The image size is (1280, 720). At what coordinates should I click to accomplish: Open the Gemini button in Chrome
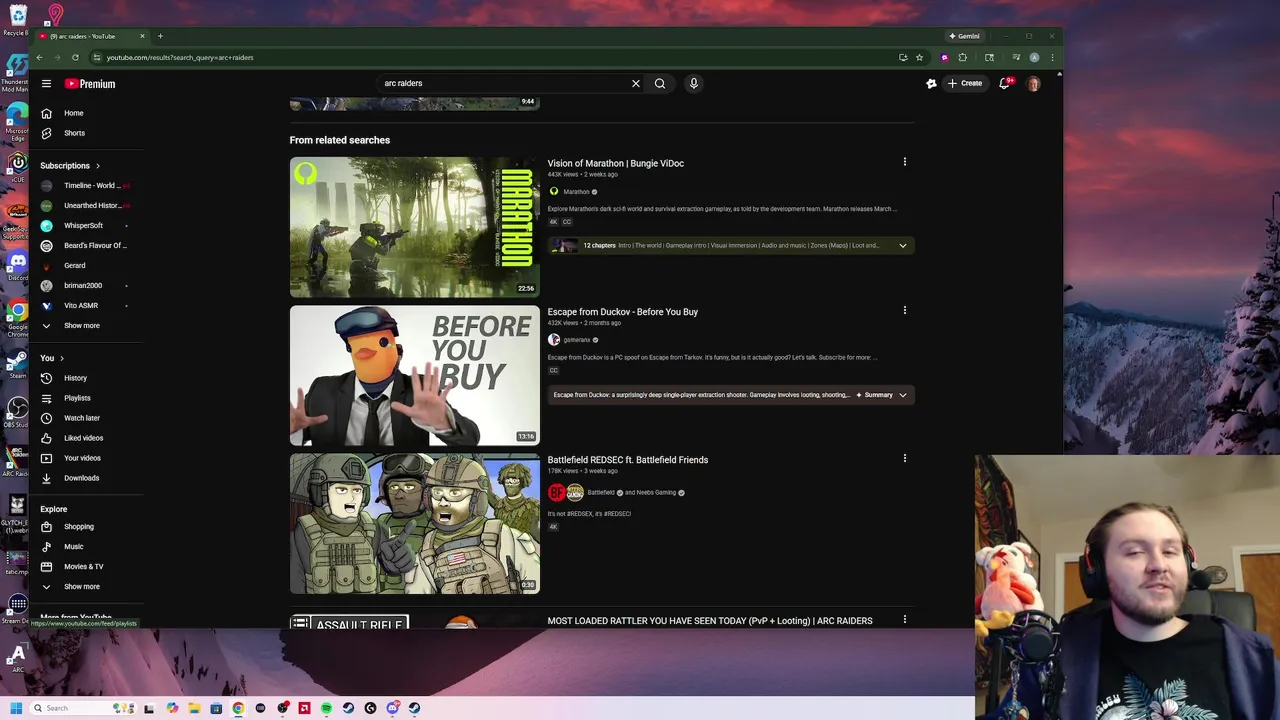pos(965,36)
